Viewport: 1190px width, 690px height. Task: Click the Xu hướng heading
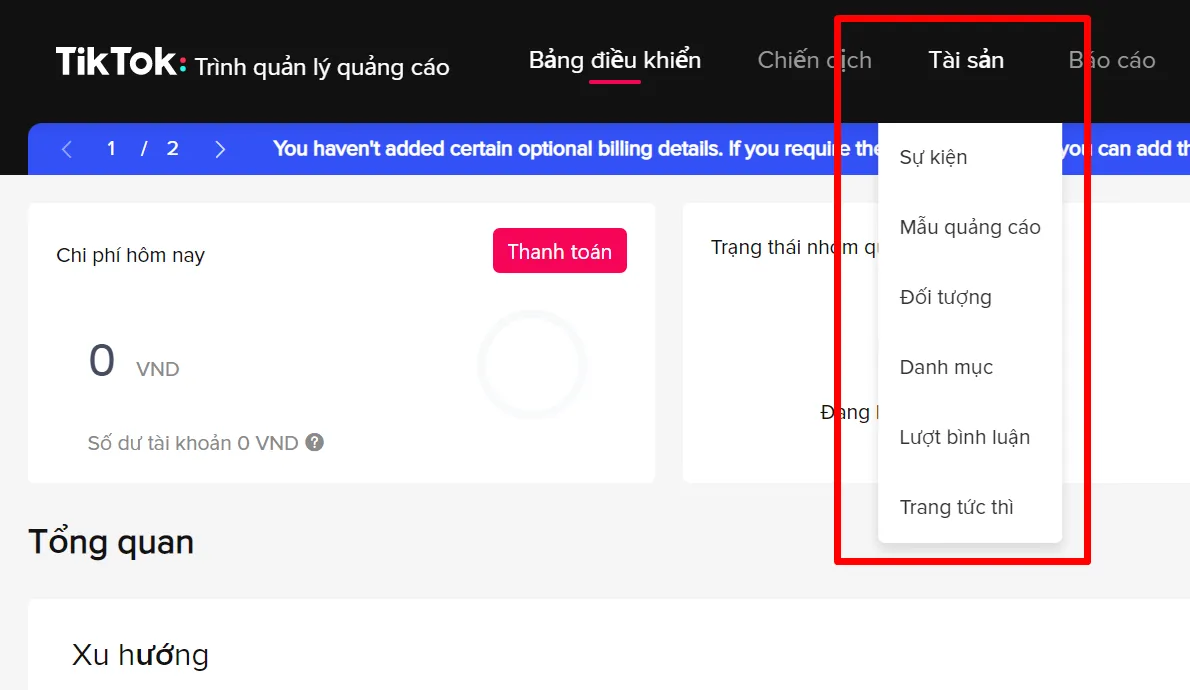(140, 654)
